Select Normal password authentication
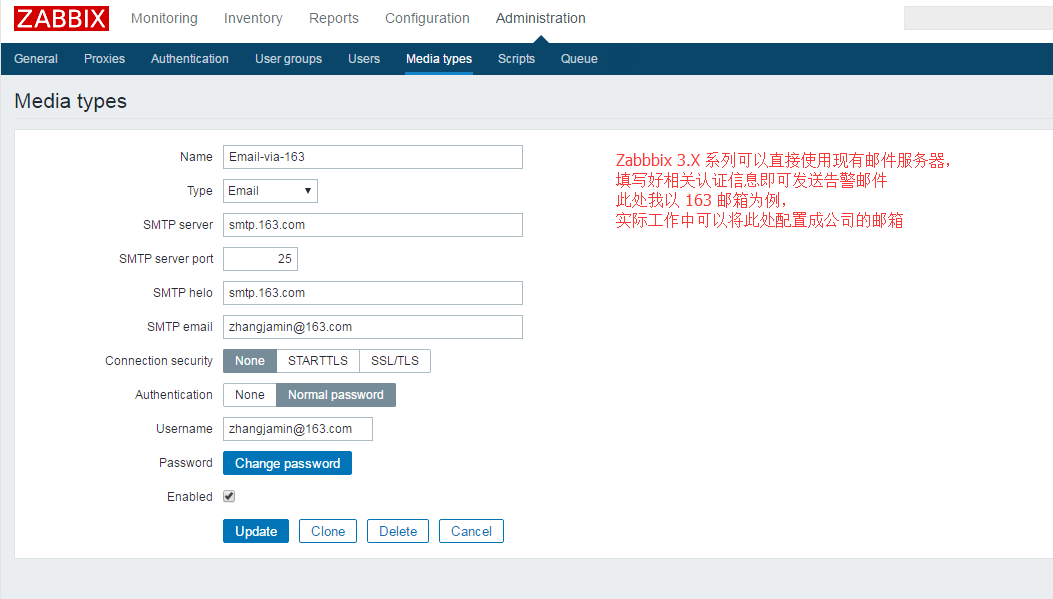This screenshot has height=599, width=1053. 336,395
